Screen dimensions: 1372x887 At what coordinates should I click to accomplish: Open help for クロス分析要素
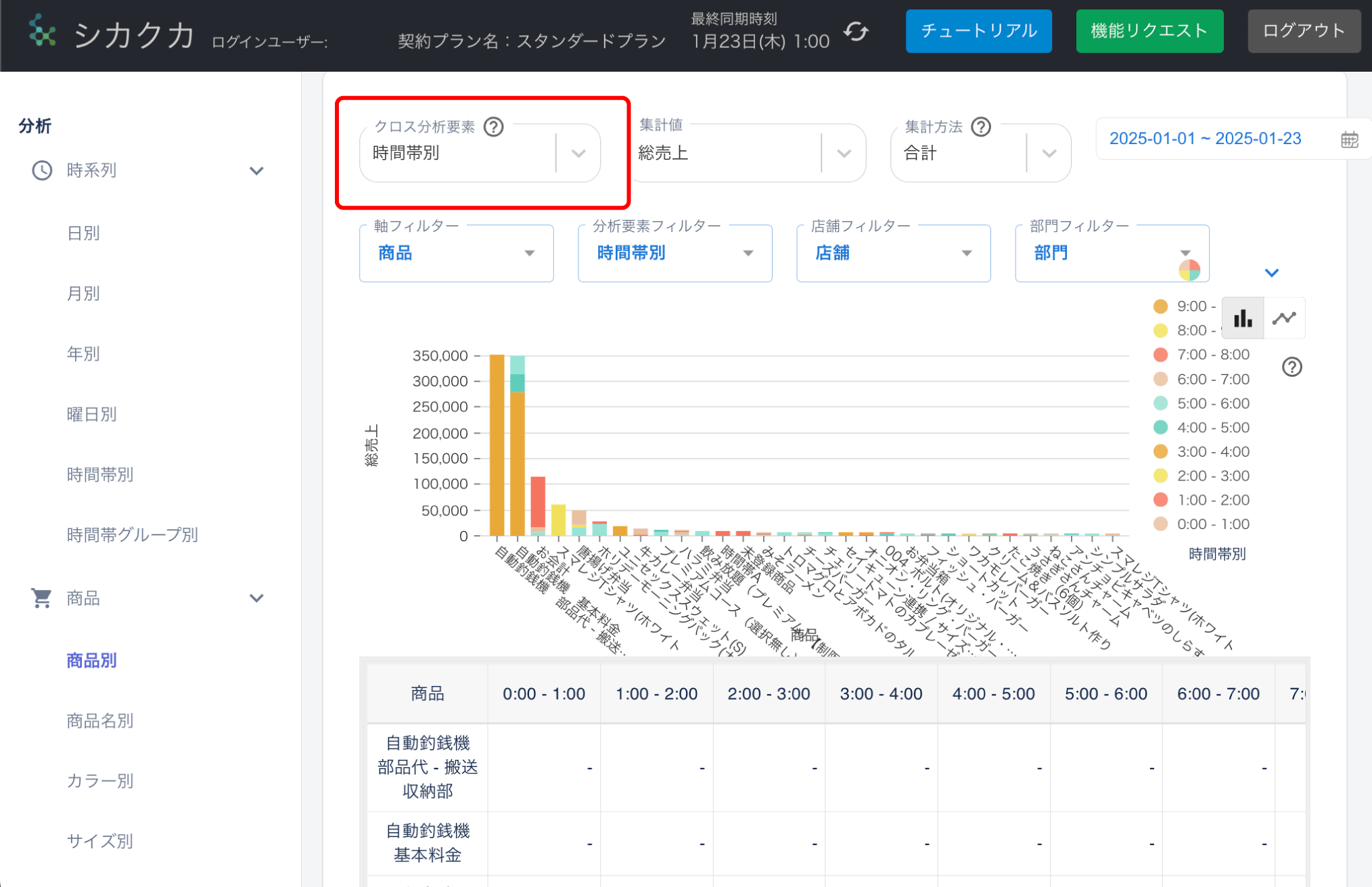pos(493,127)
